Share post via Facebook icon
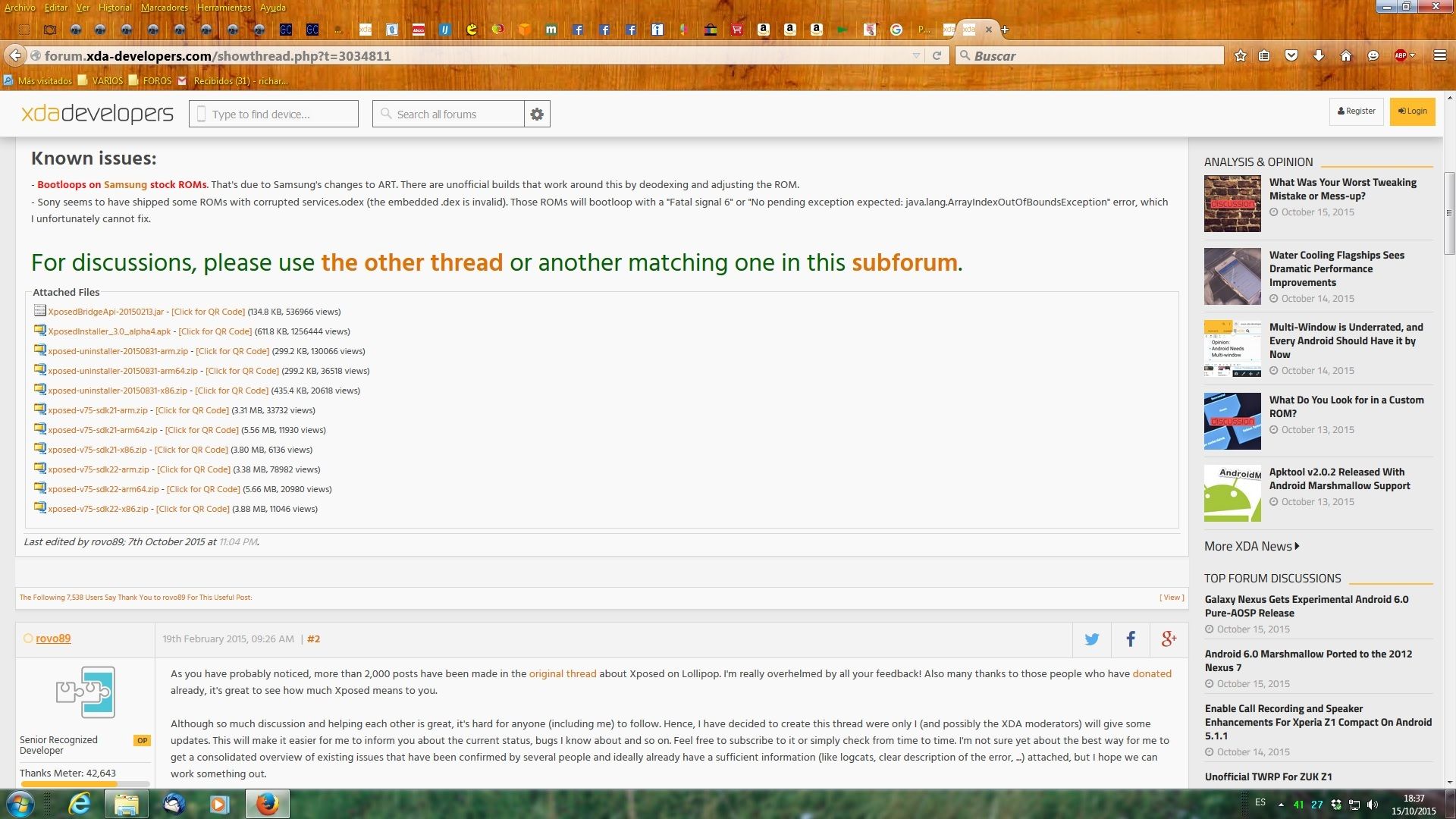 (1130, 639)
